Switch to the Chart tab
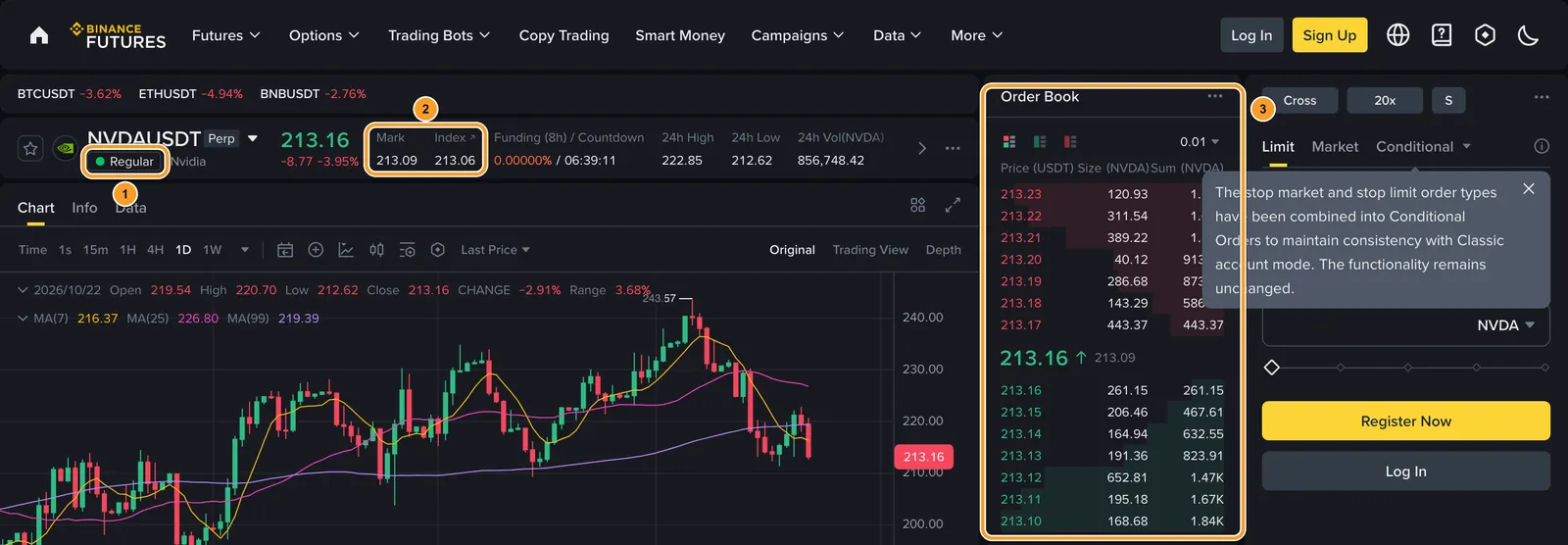 click(x=36, y=208)
